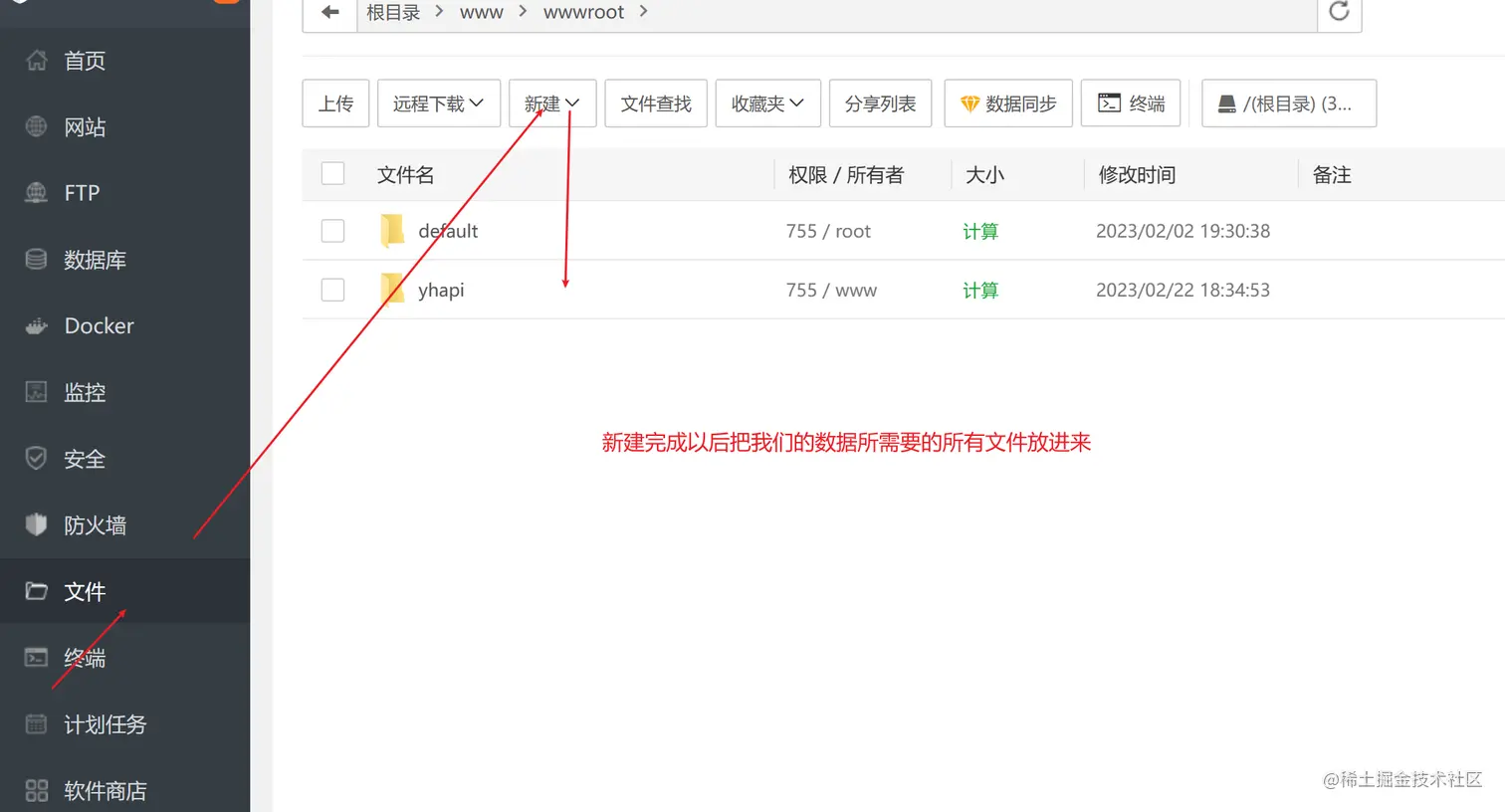Click the 修改时间 column header
The width and height of the screenshot is (1505, 812).
click(1137, 175)
